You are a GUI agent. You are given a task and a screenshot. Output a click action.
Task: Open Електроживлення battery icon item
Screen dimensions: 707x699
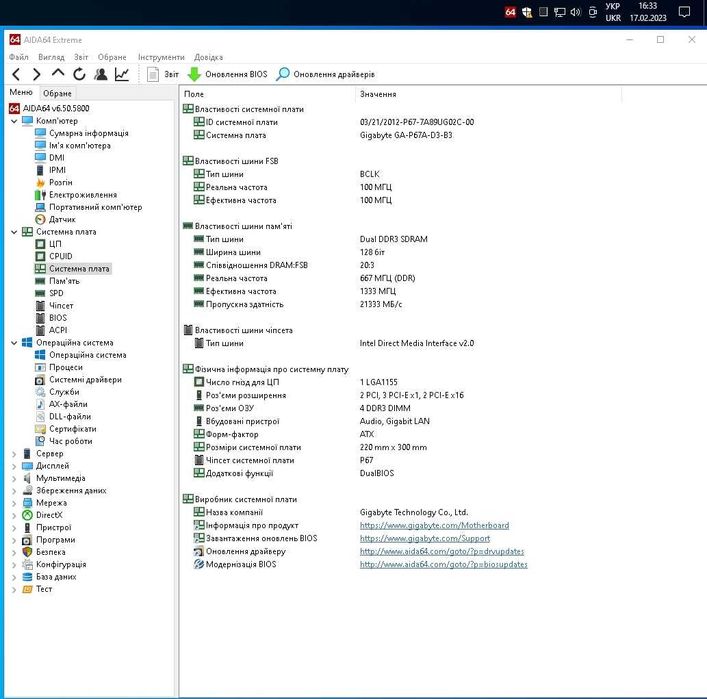(83, 195)
